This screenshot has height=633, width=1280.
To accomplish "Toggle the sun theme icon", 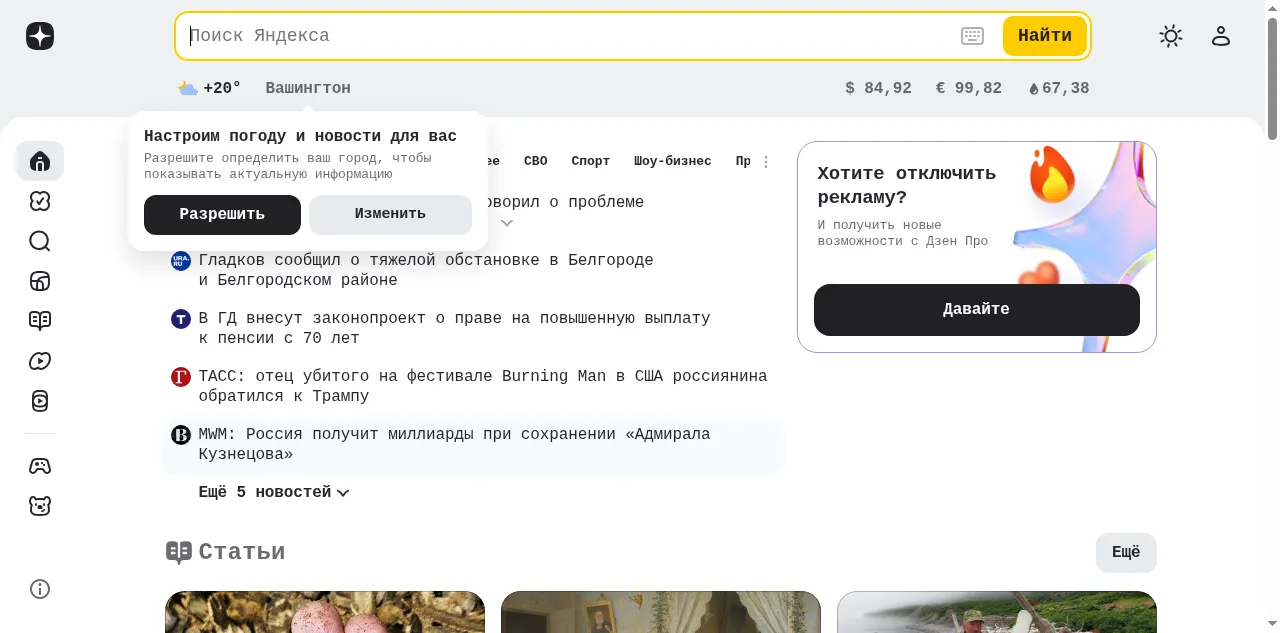I will (1171, 36).
